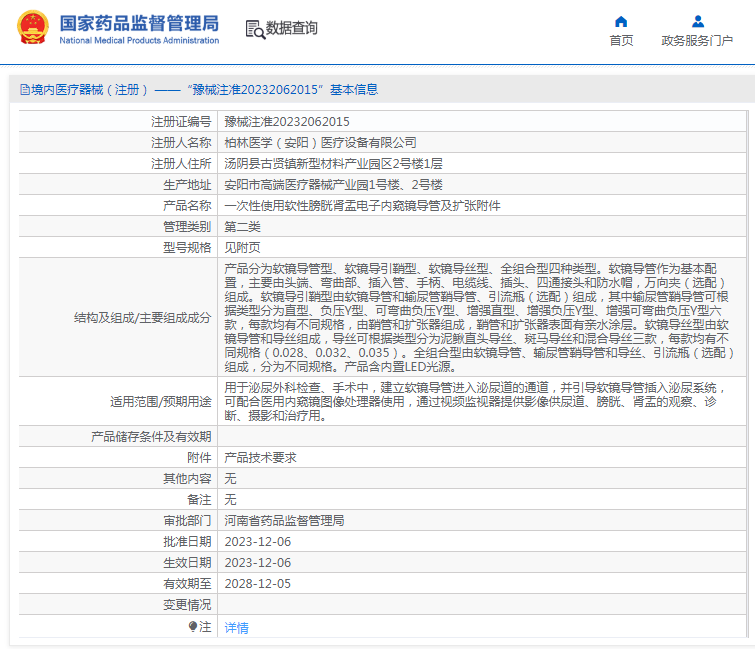755x649 pixels.
Task: Click the 备注 label
Action: point(199,500)
